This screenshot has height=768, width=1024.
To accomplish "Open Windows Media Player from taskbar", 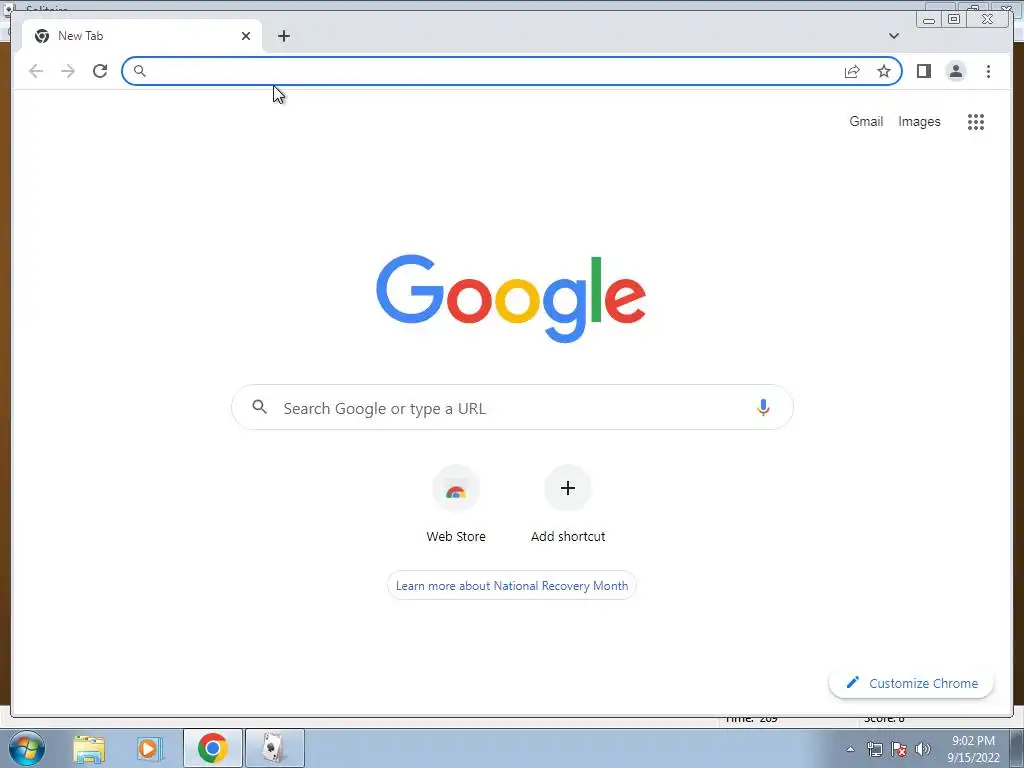I will tap(150, 748).
